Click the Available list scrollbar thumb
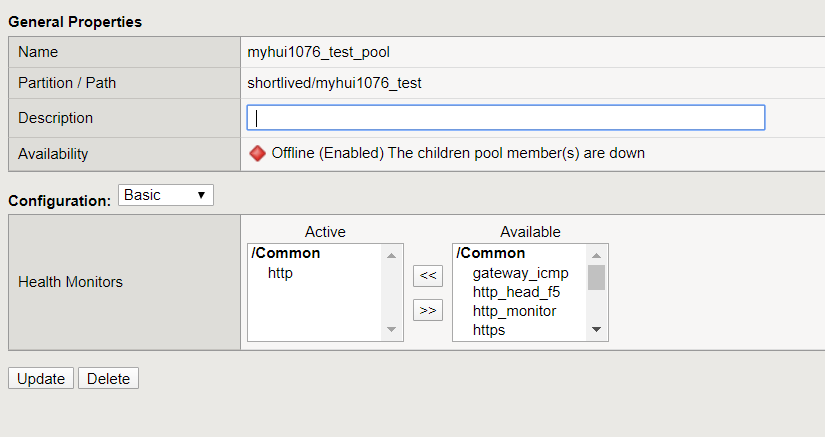The height and width of the screenshot is (437, 825). point(596,277)
